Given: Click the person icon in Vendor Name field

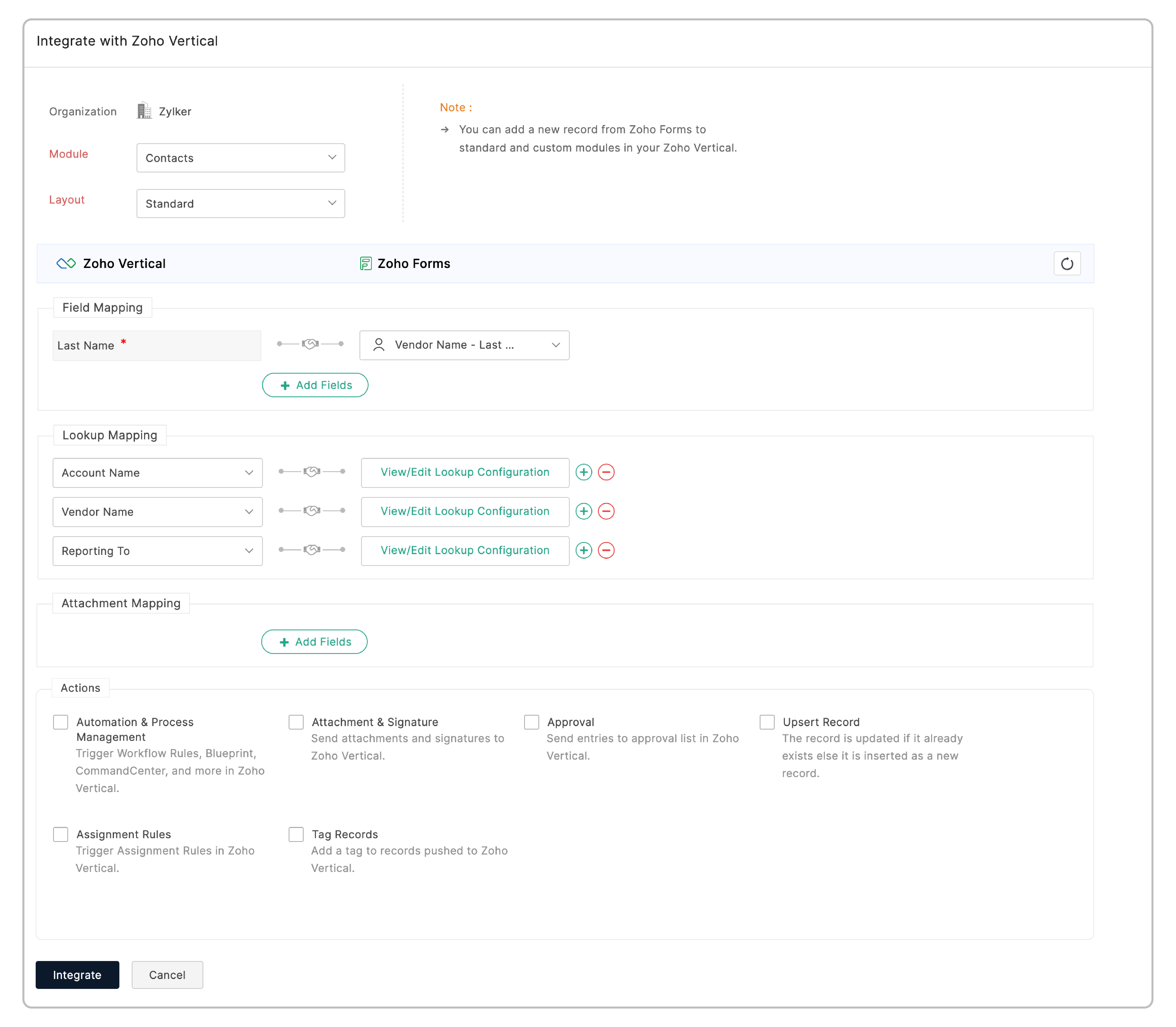Looking at the screenshot, I should 378,345.
